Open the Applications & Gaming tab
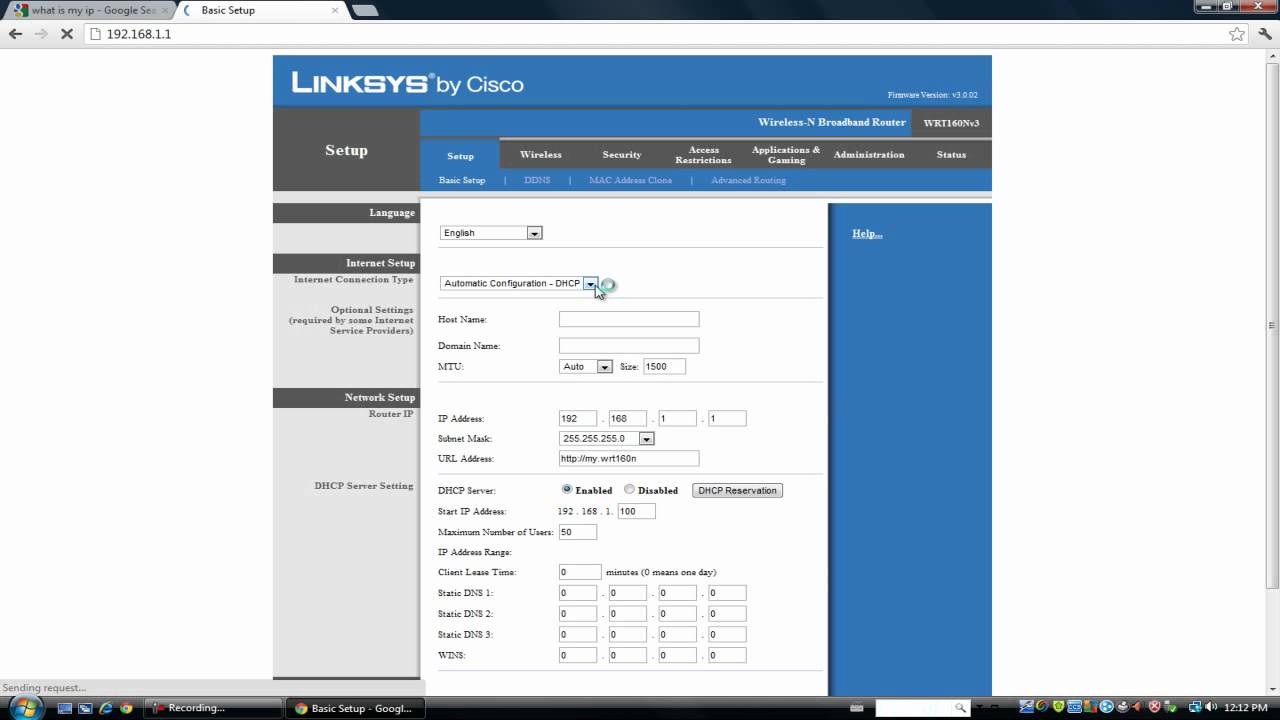The image size is (1280, 720). point(786,155)
